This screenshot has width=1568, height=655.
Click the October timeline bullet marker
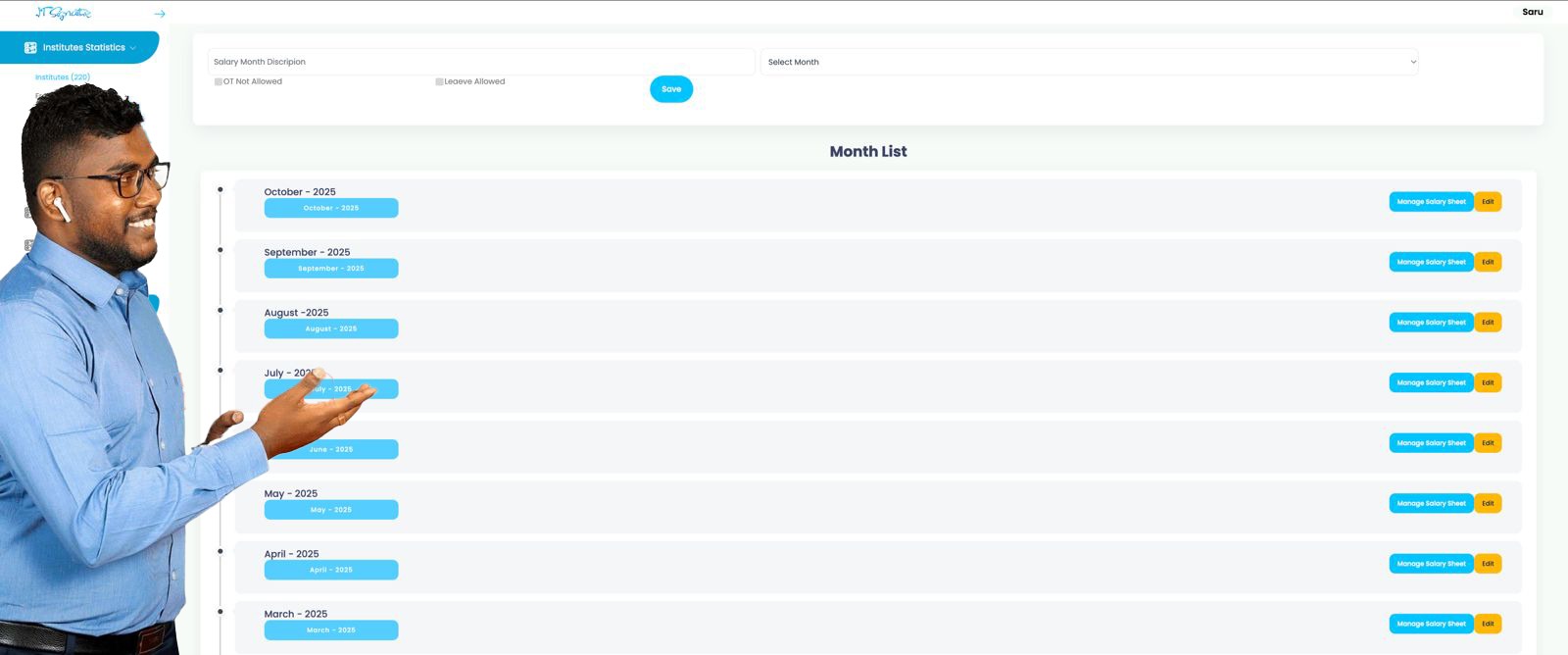(x=220, y=189)
